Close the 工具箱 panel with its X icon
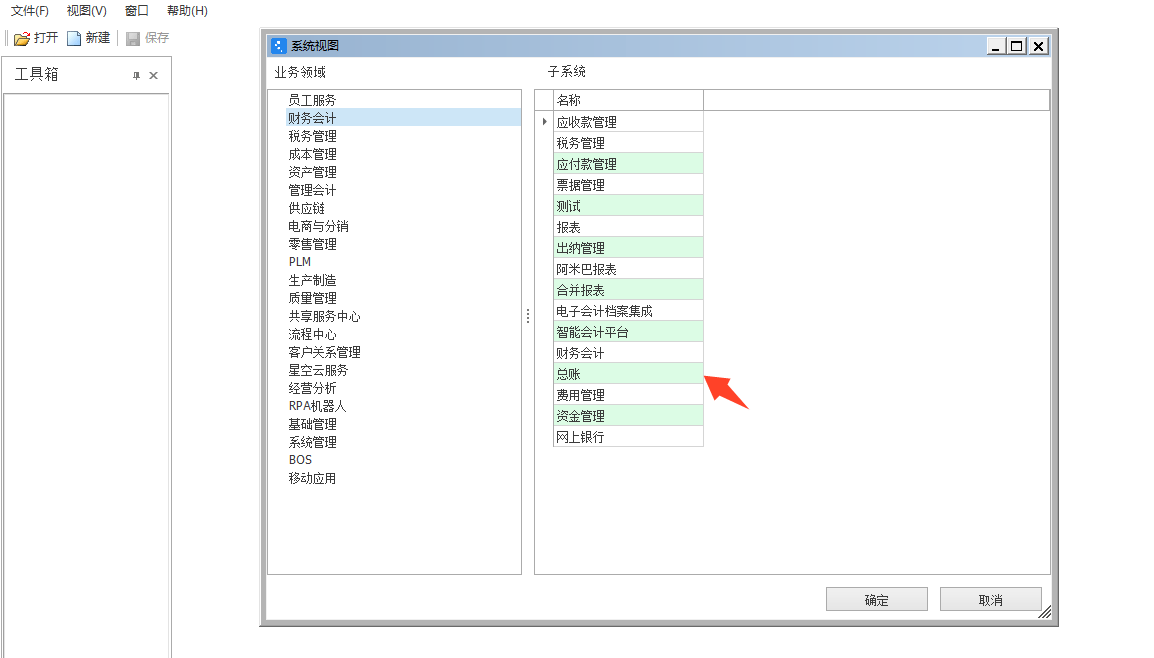This screenshot has height=658, width=1154. [155, 74]
